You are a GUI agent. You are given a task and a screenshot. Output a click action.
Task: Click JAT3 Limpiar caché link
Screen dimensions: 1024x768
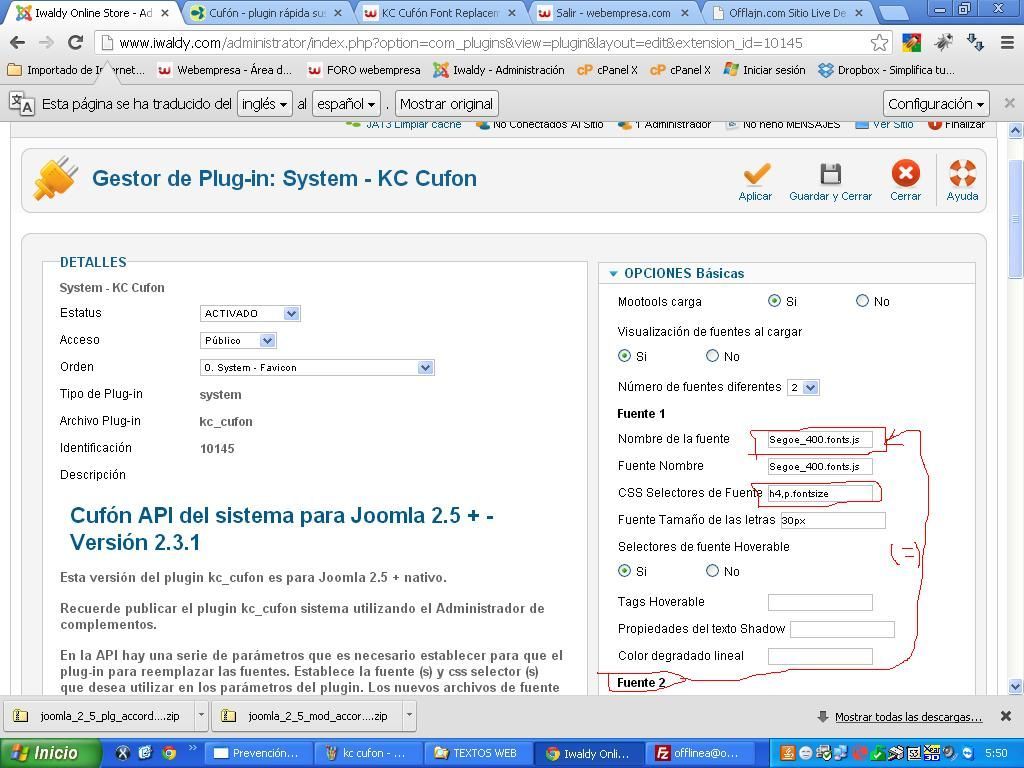405,124
